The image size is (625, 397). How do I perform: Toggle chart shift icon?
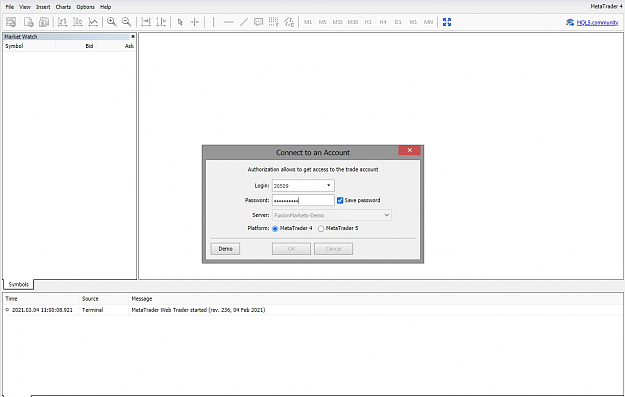coord(161,22)
